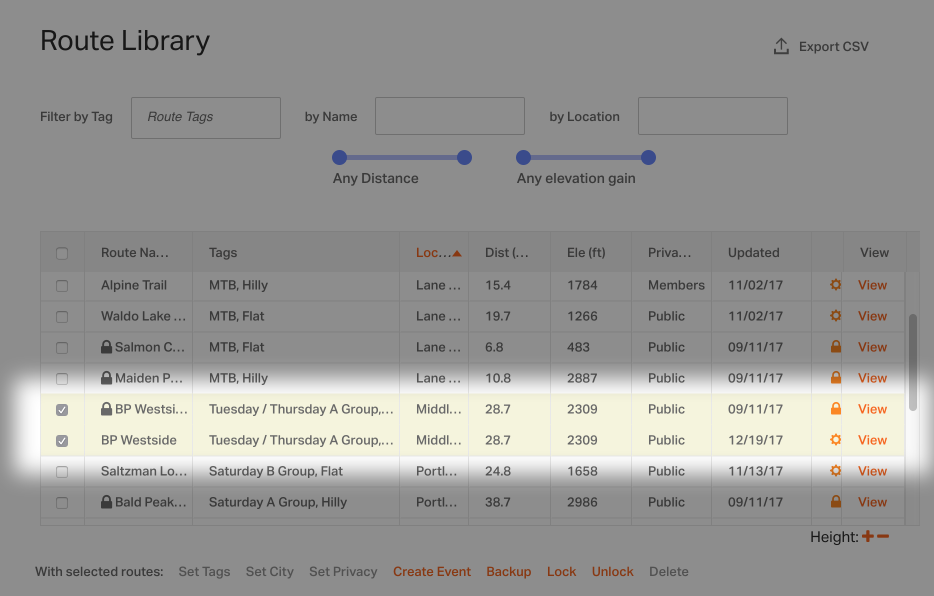
Task: Click Create Event for selected routes
Action: tap(432, 572)
